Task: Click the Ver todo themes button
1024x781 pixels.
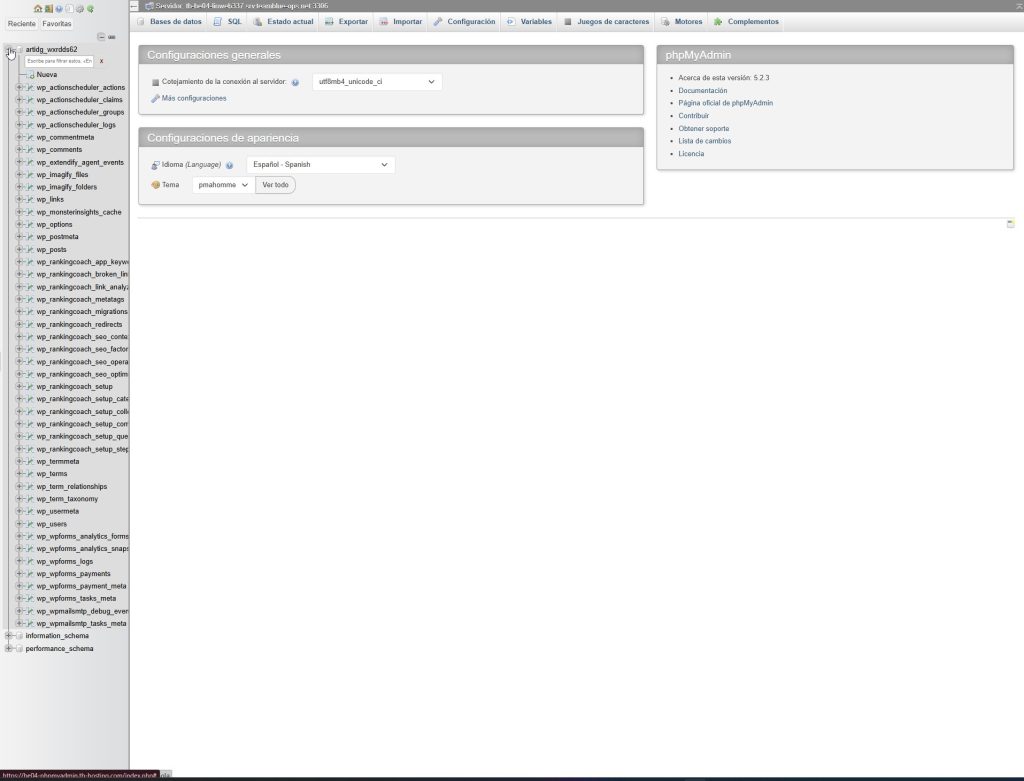Action: pyautogui.click(x=276, y=185)
